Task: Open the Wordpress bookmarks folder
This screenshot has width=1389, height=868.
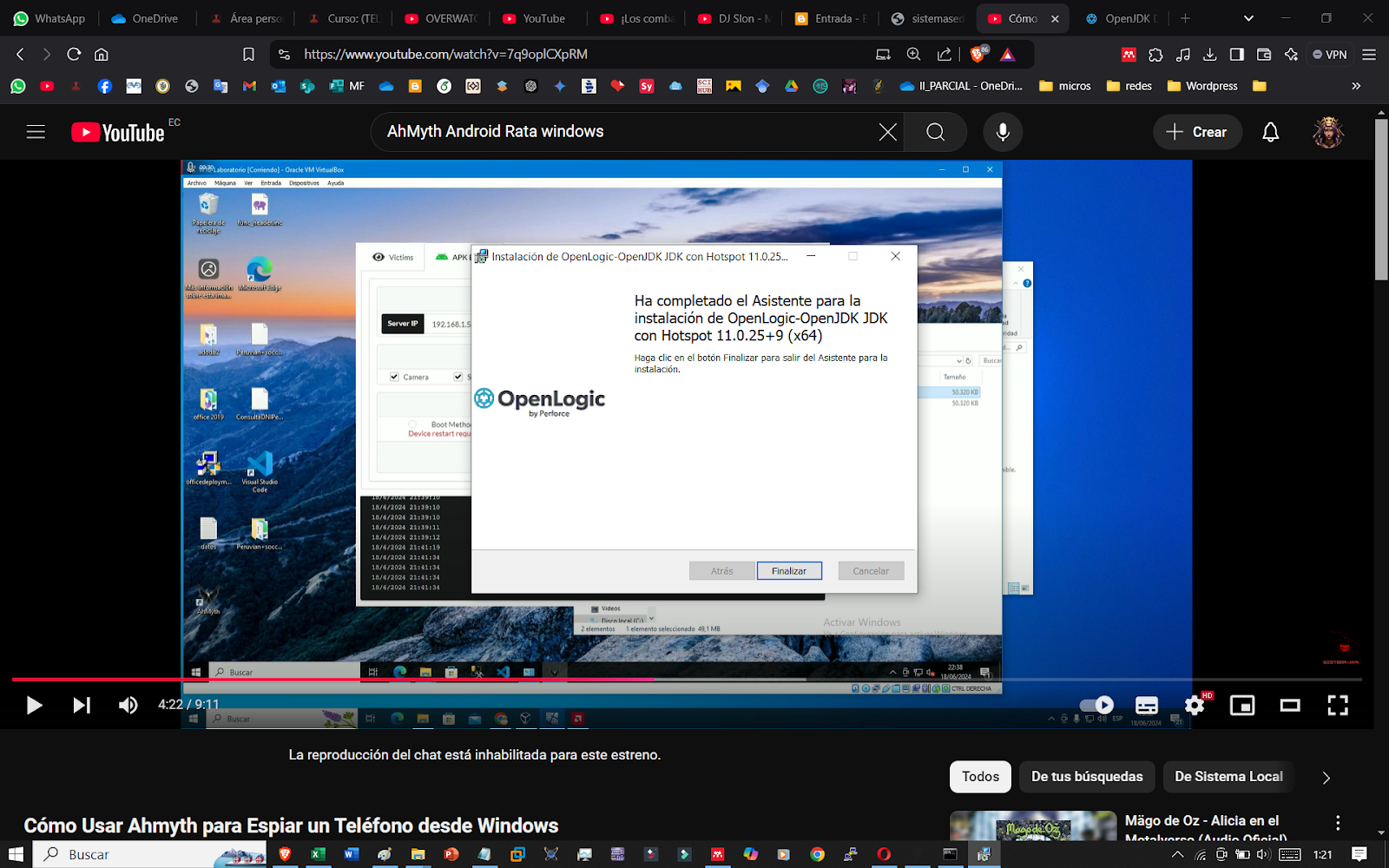Action: pos(1202,86)
